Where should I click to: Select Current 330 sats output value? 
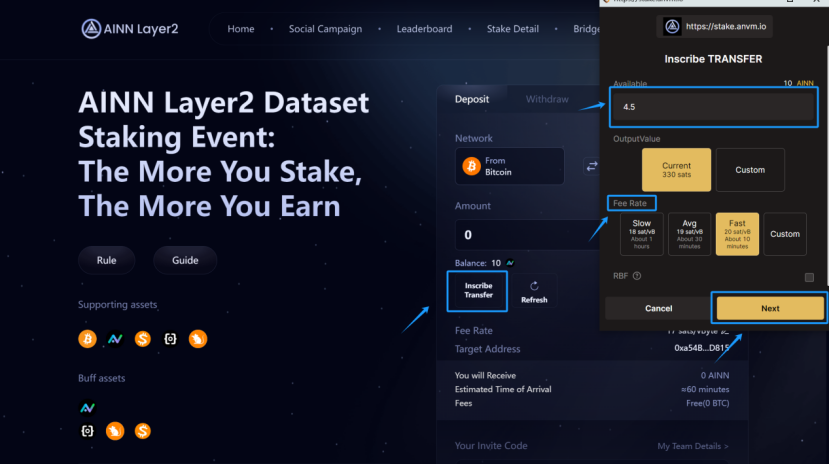coord(676,169)
